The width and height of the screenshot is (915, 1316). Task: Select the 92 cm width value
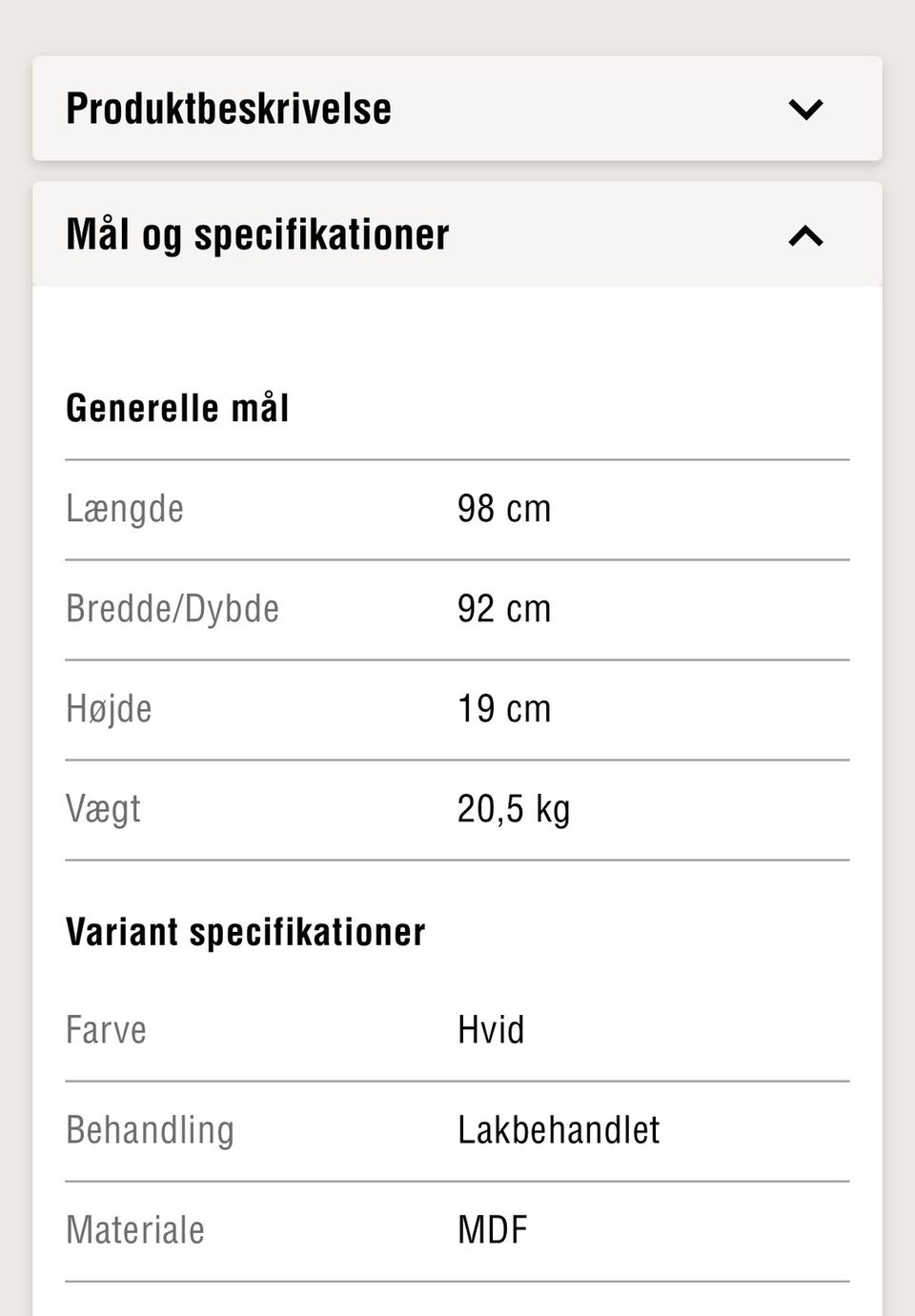click(504, 609)
